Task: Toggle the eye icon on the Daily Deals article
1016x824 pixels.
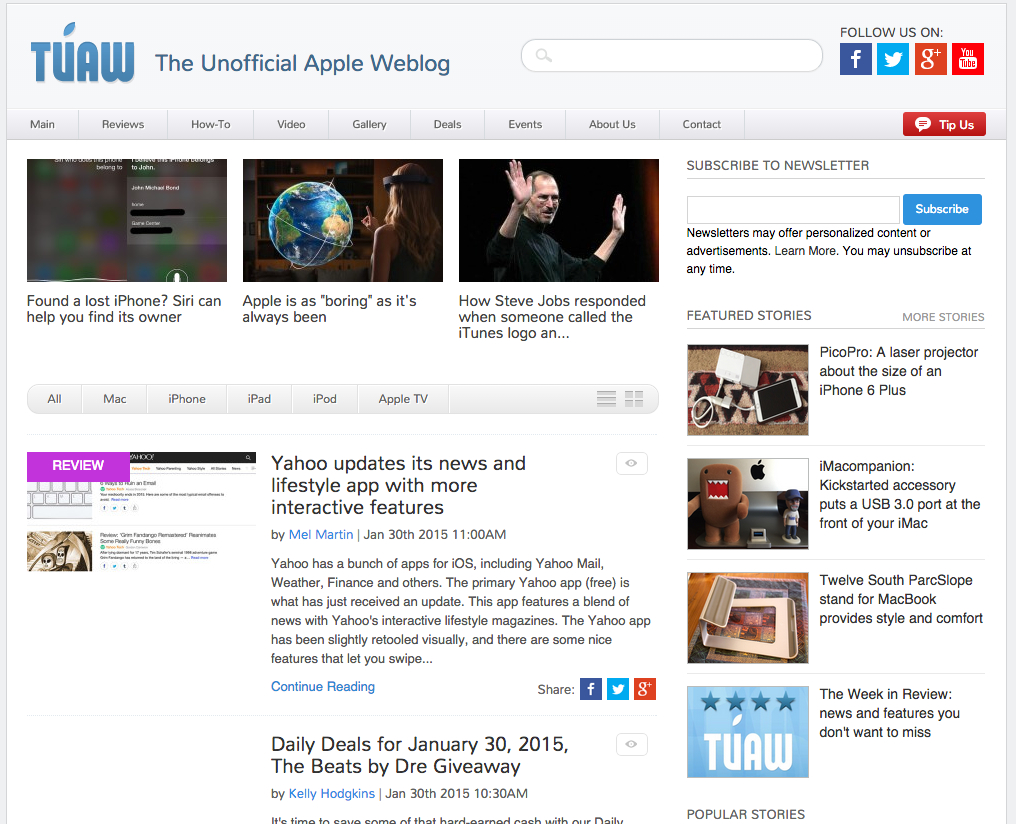Action: pos(631,744)
